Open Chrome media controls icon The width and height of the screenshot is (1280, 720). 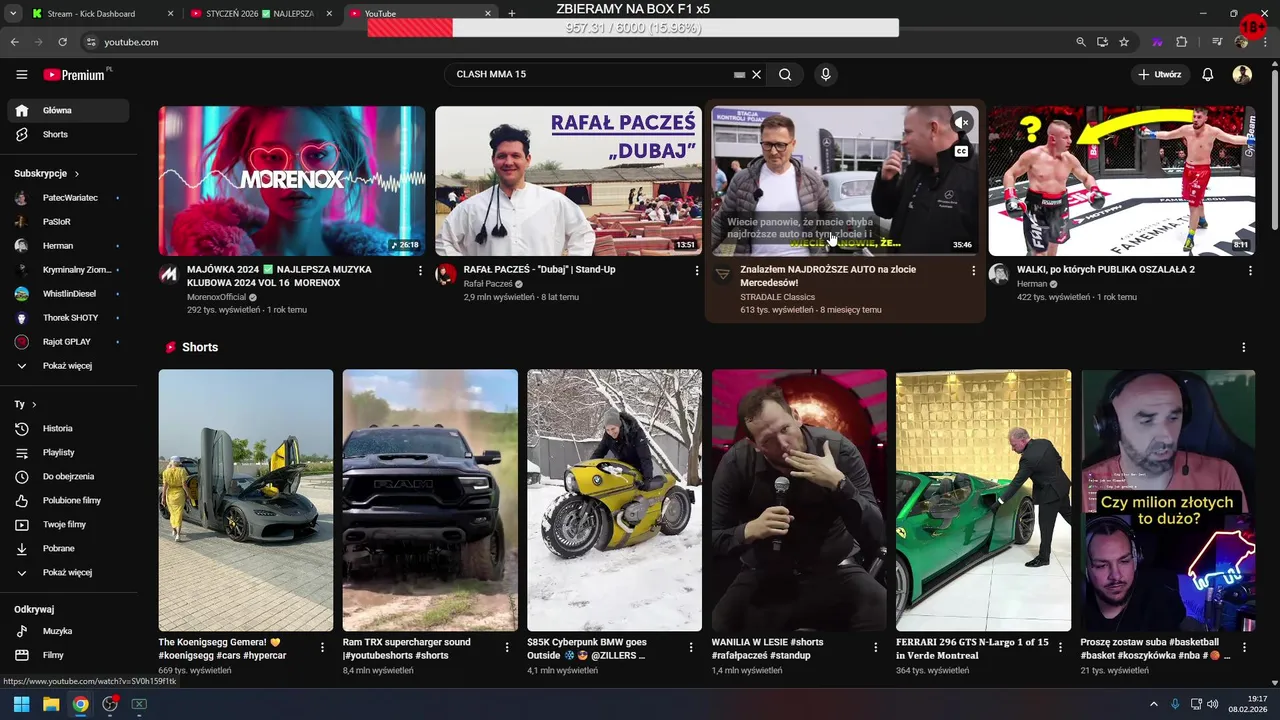point(1217,42)
